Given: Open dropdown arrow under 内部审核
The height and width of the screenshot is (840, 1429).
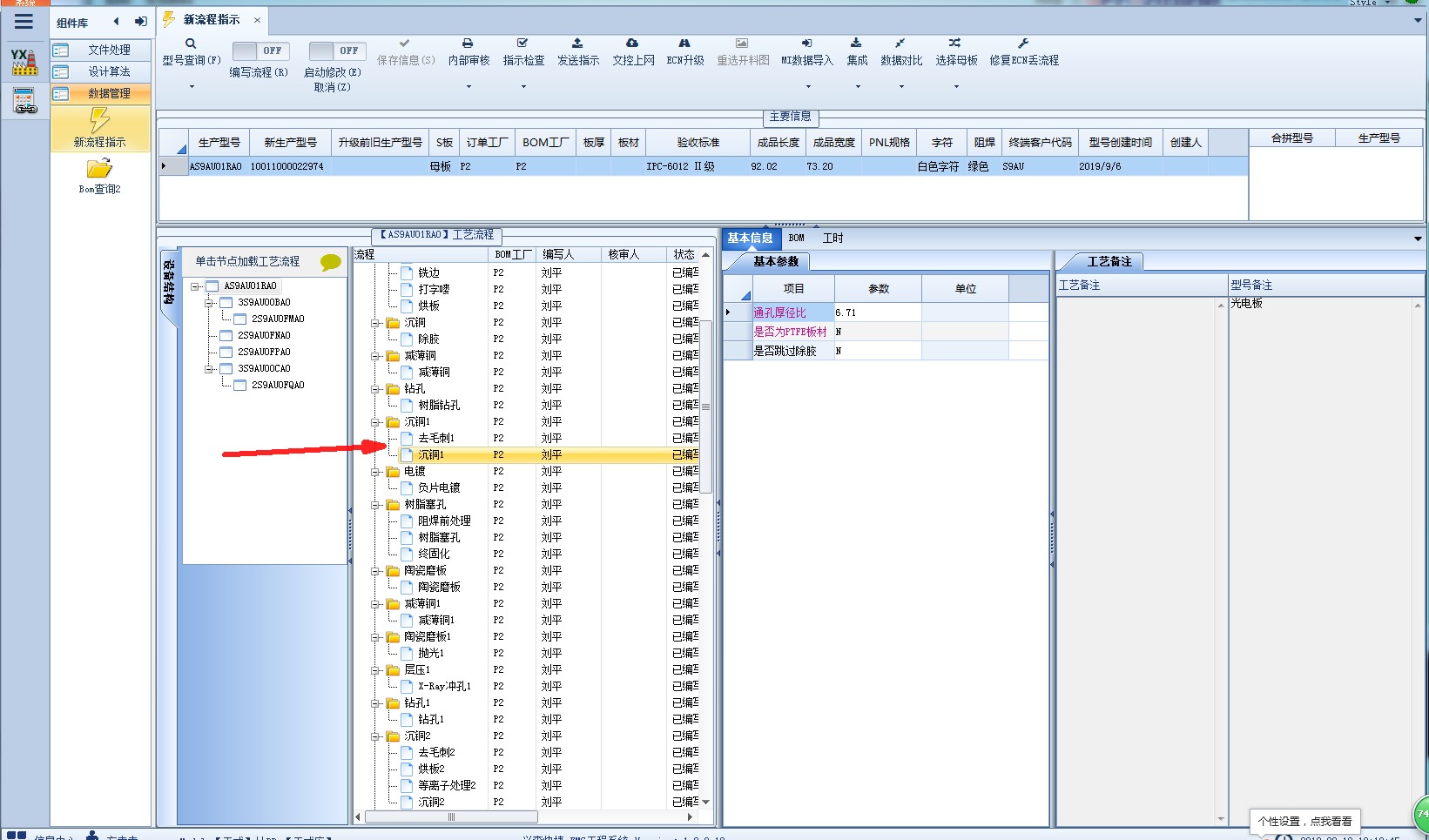Looking at the screenshot, I should pos(468,86).
